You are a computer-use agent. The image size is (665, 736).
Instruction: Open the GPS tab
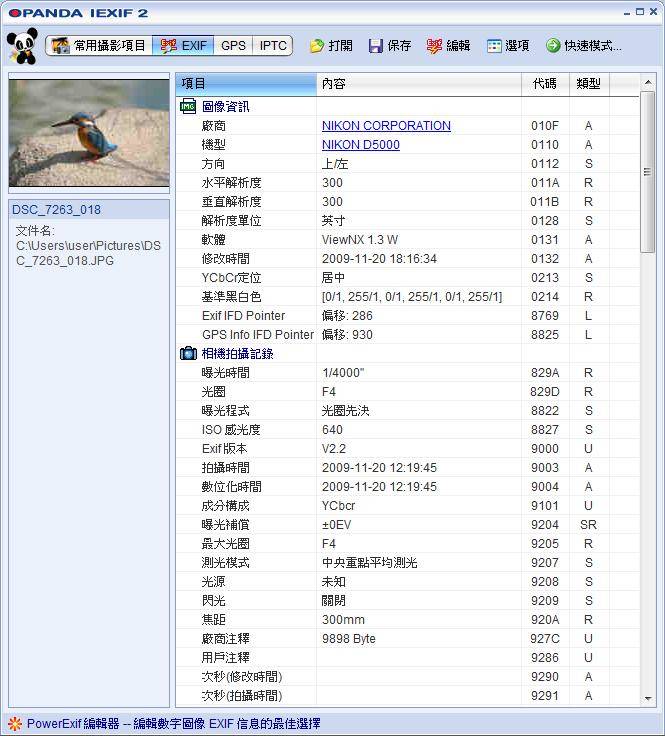point(233,46)
